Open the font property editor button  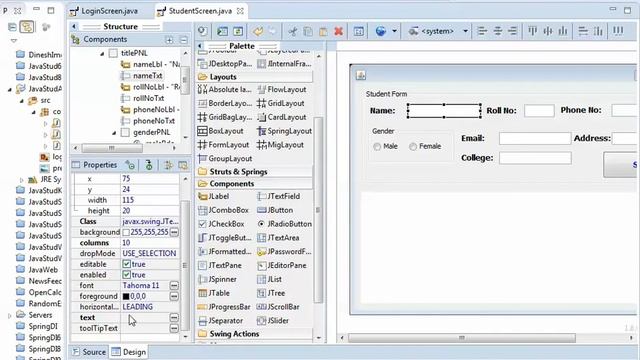(x=174, y=285)
